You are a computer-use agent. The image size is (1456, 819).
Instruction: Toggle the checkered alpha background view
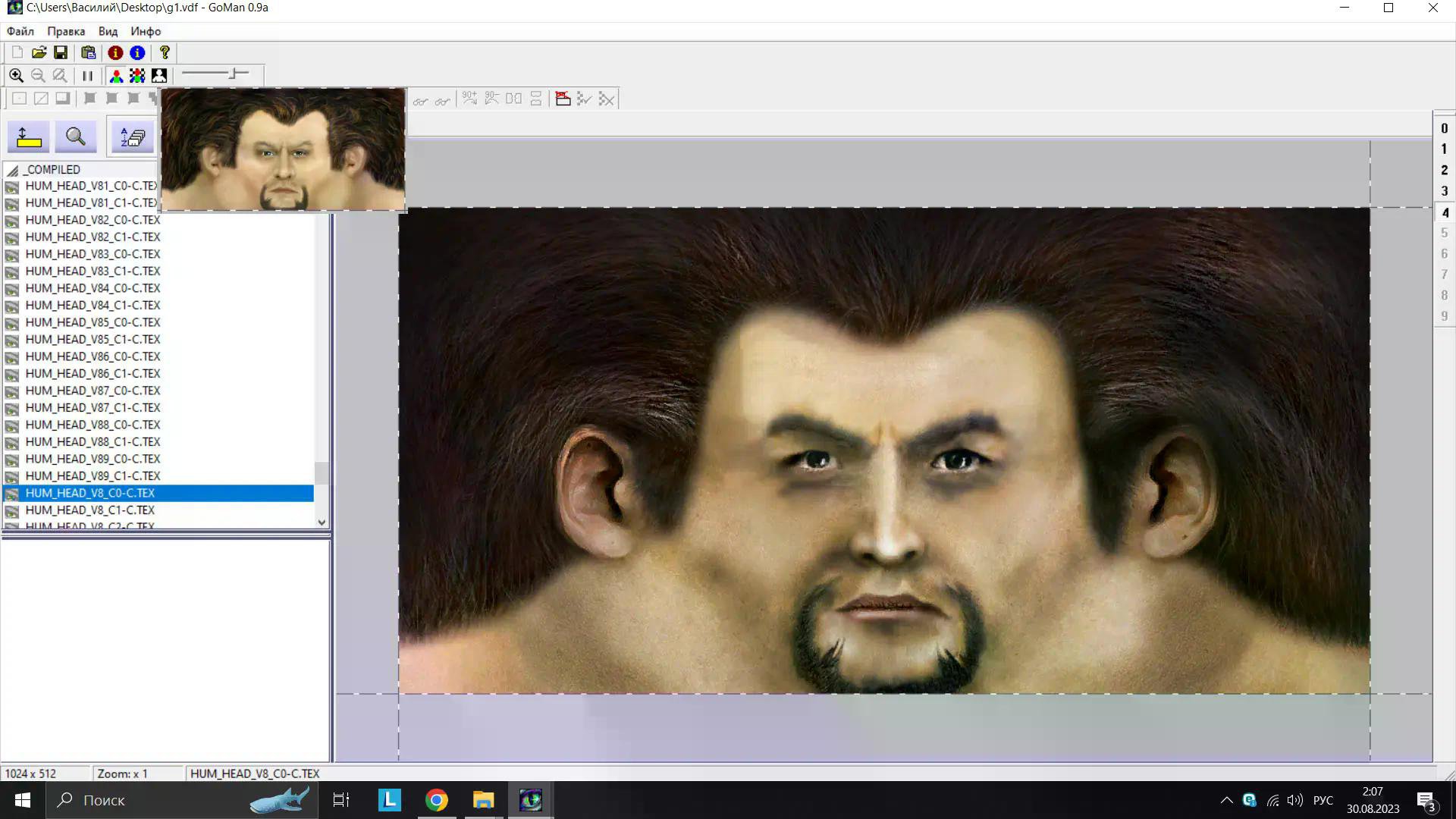pos(137,75)
